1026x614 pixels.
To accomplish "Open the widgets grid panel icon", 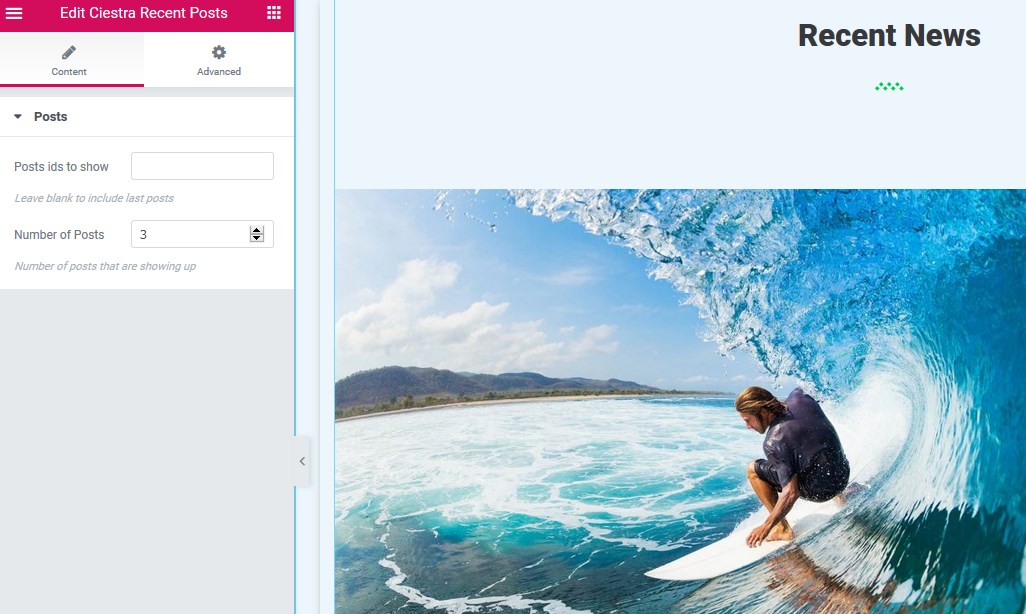I will pos(274,13).
